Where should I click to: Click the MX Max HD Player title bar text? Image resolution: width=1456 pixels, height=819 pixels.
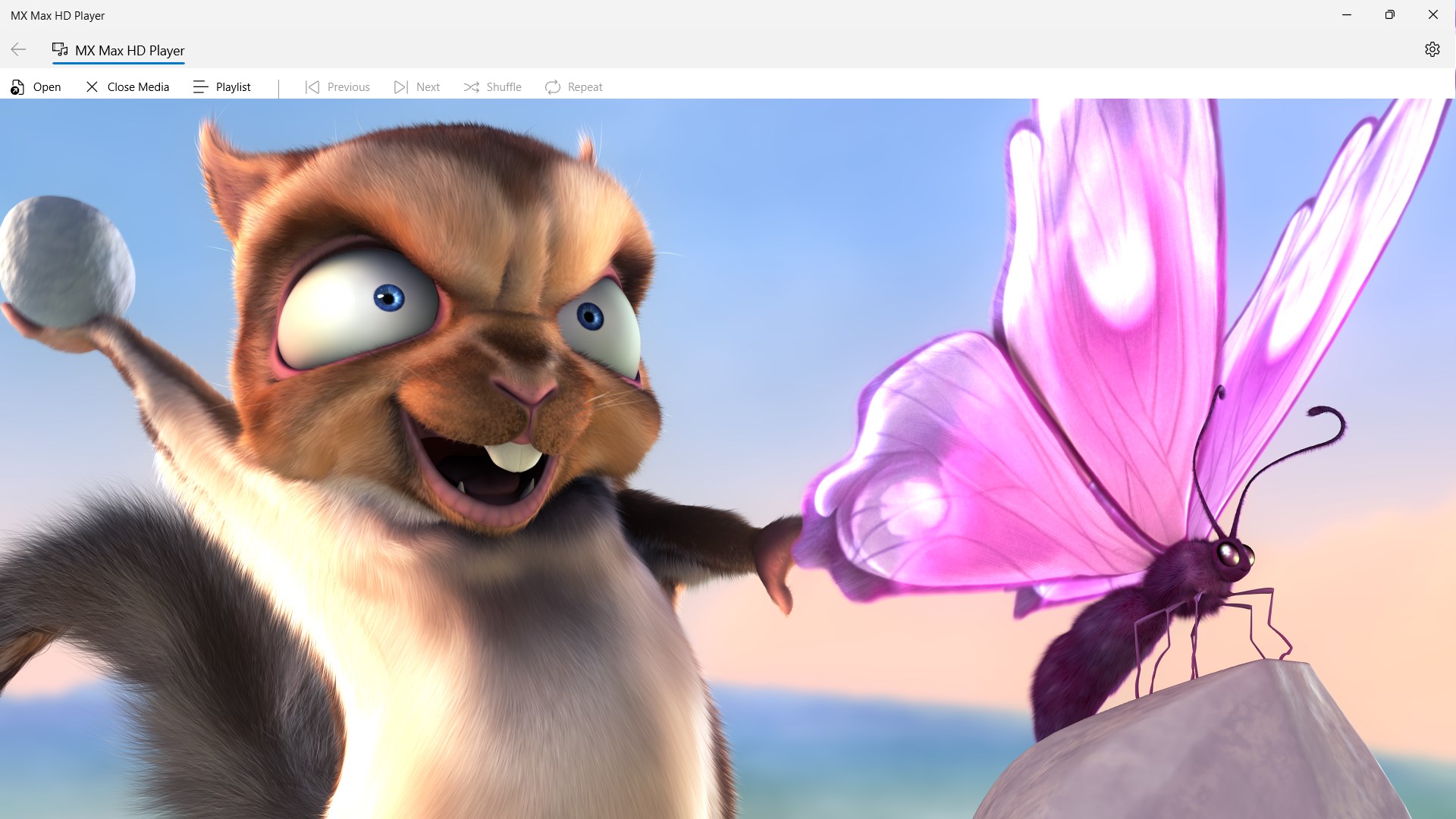58,14
